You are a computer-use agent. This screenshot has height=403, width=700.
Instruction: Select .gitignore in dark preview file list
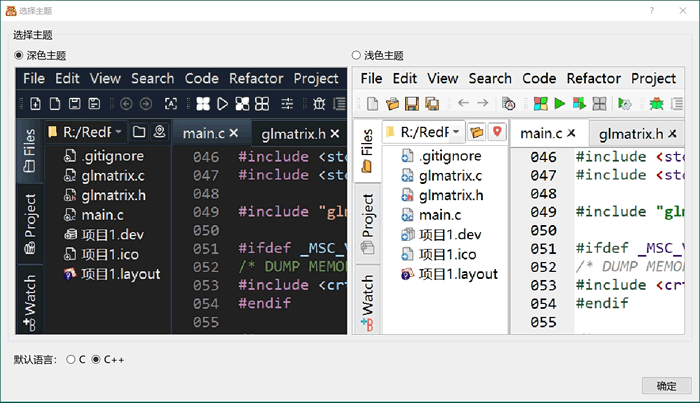click(x=113, y=156)
